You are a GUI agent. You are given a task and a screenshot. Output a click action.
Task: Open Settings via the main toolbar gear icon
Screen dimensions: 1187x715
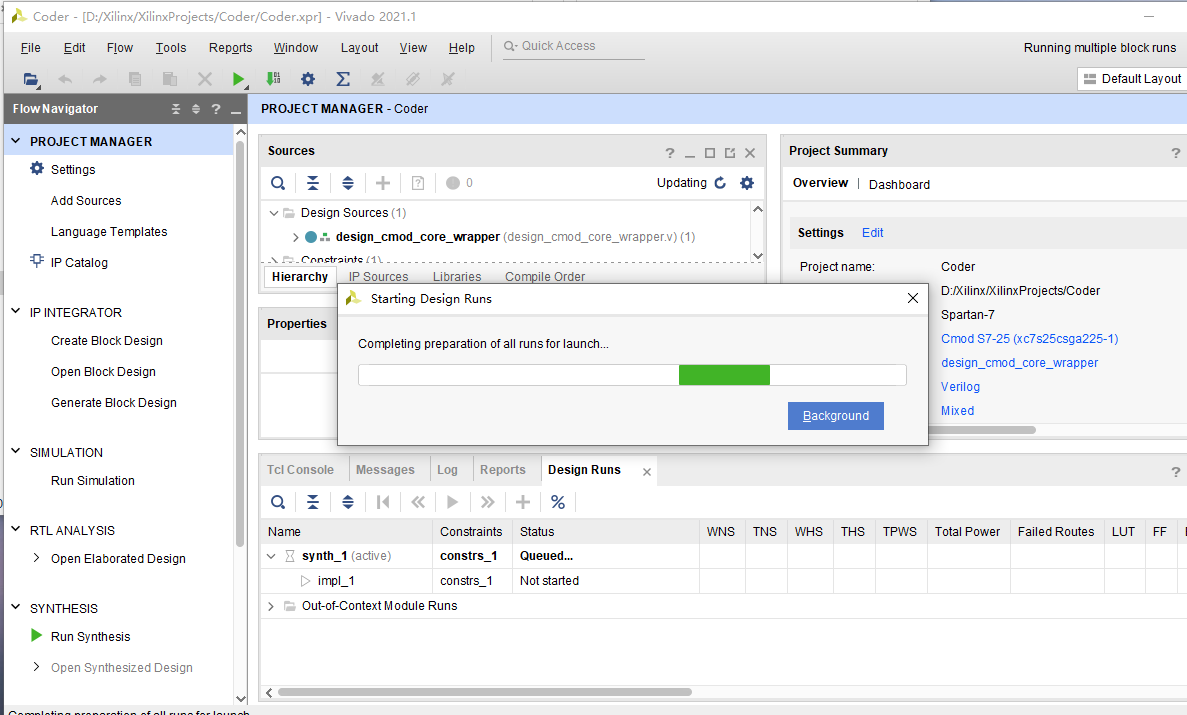[x=308, y=79]
